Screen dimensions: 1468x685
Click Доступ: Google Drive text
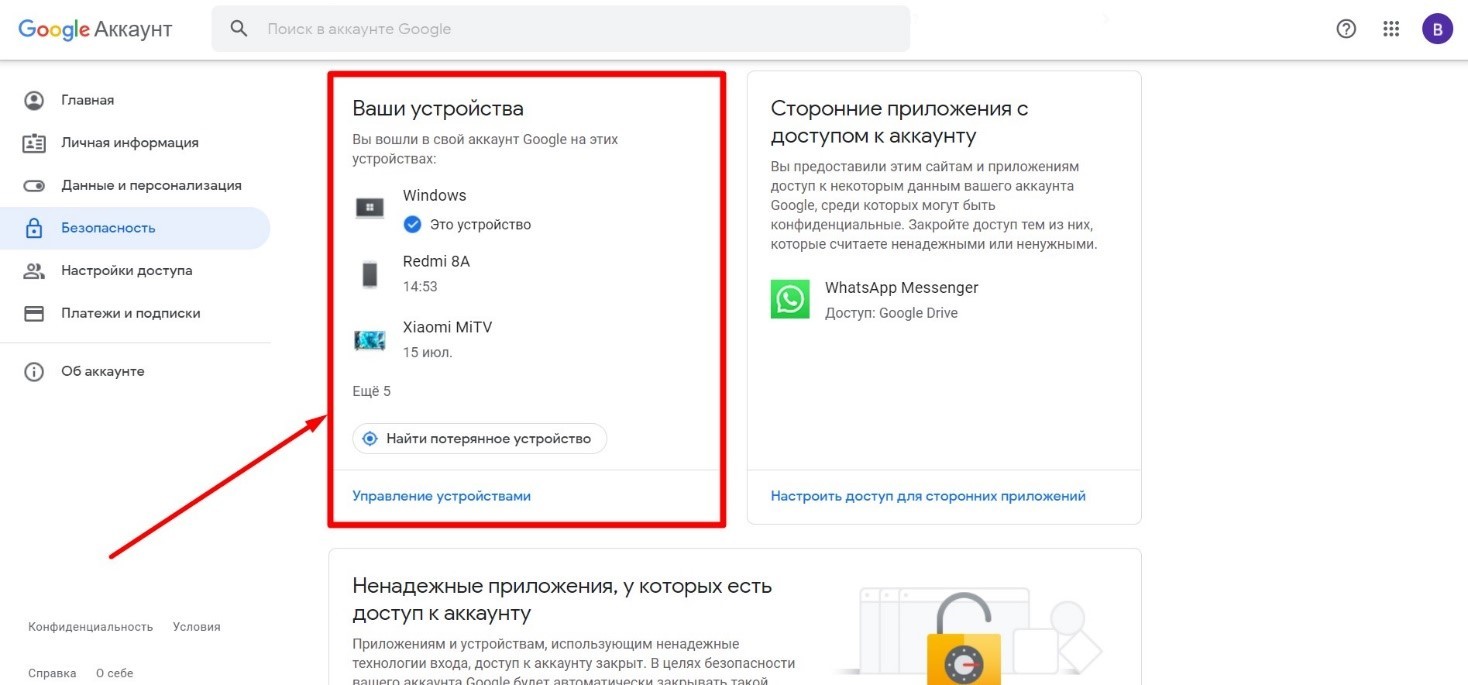click(x=891, y=313)
